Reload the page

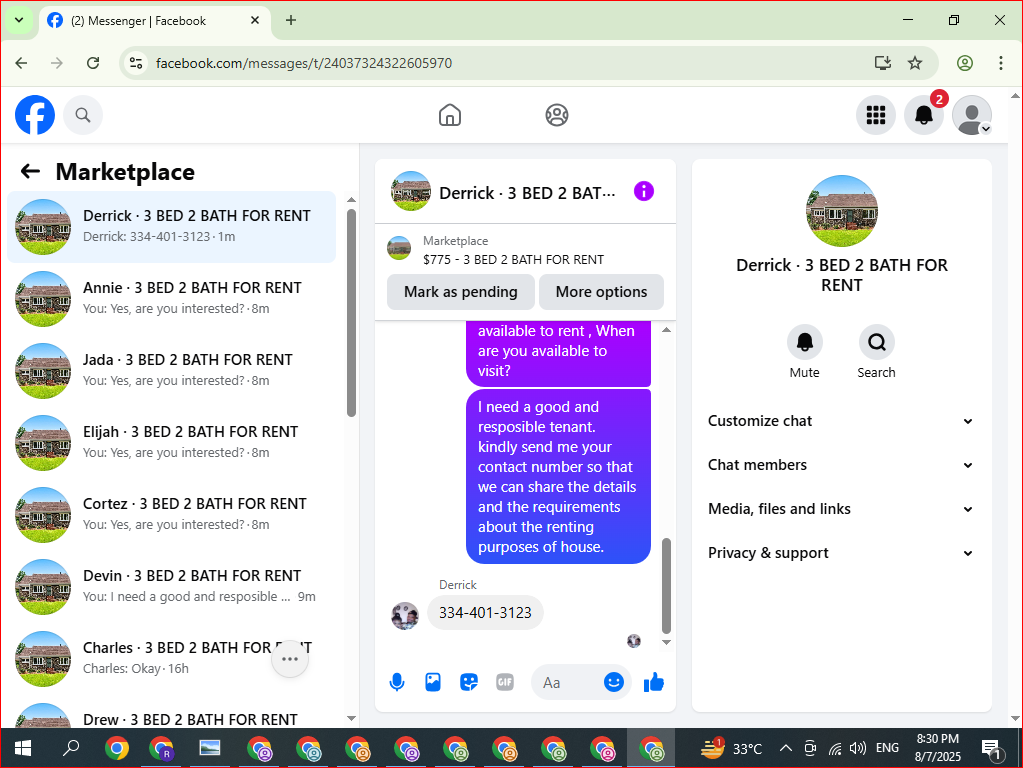click(93, 63)
